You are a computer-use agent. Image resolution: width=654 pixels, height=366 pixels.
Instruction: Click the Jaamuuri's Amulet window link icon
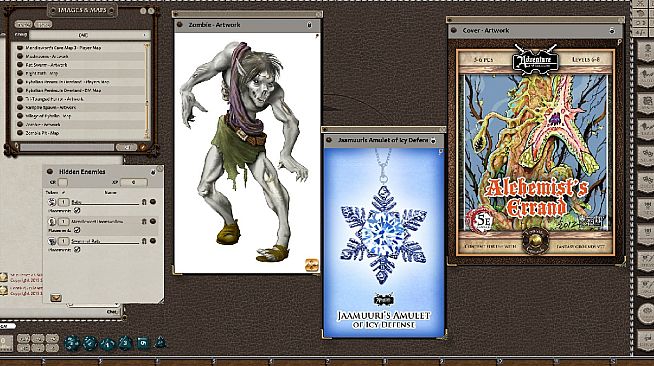tap(329, 140)
